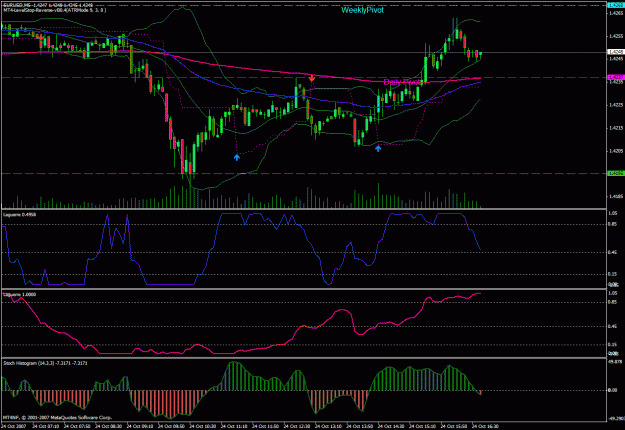
Task: Click the white current price box 1.4248
Action: pyautogui.click(x=615, y=52)
